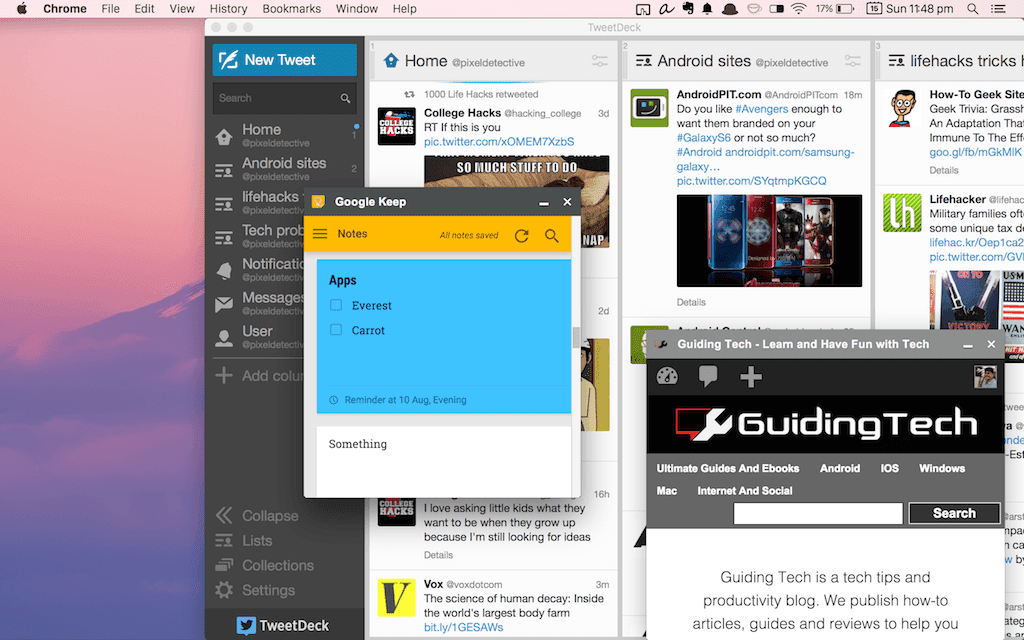Open the iOS menu on Guiding Tech
The height and width of the screenshot is (640, 1024).
(x=889, y=468)
